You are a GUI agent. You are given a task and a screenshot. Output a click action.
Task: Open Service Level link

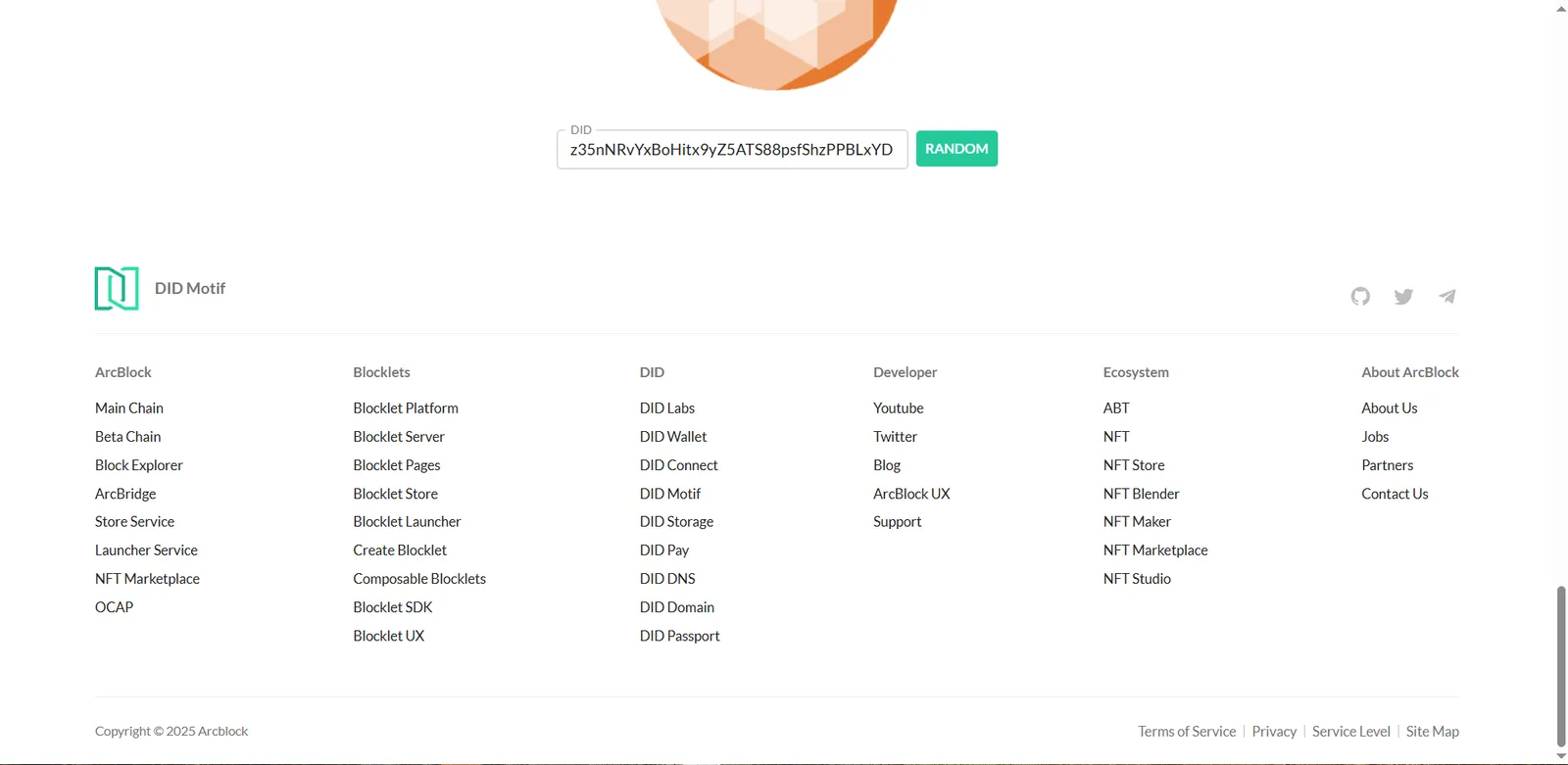click(1351, 732)
